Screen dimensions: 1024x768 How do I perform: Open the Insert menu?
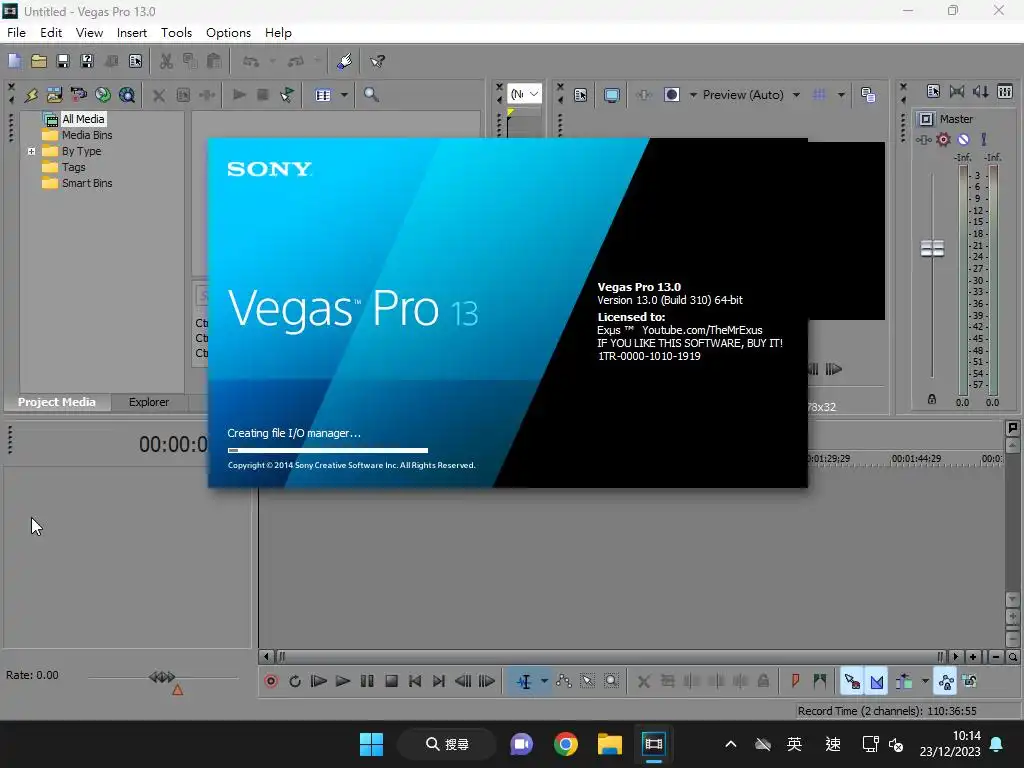(x=131, y=33)
